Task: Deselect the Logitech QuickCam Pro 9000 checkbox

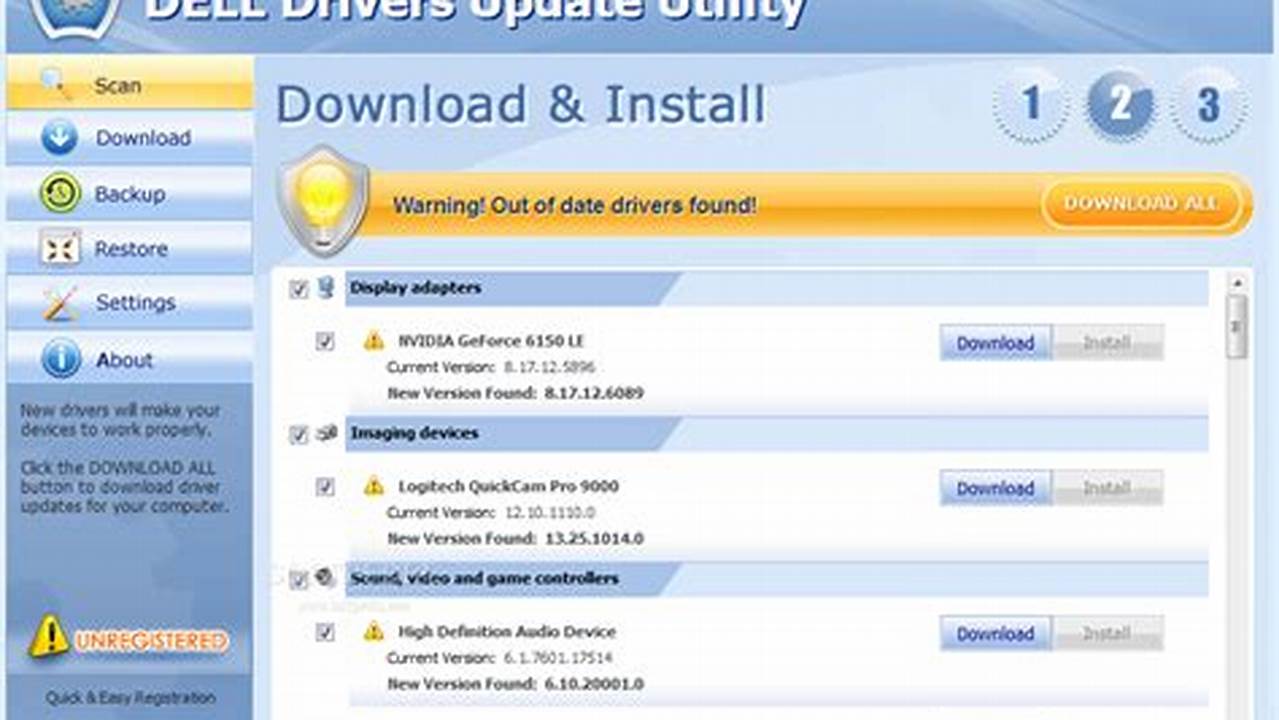Action: pos(324,486)
